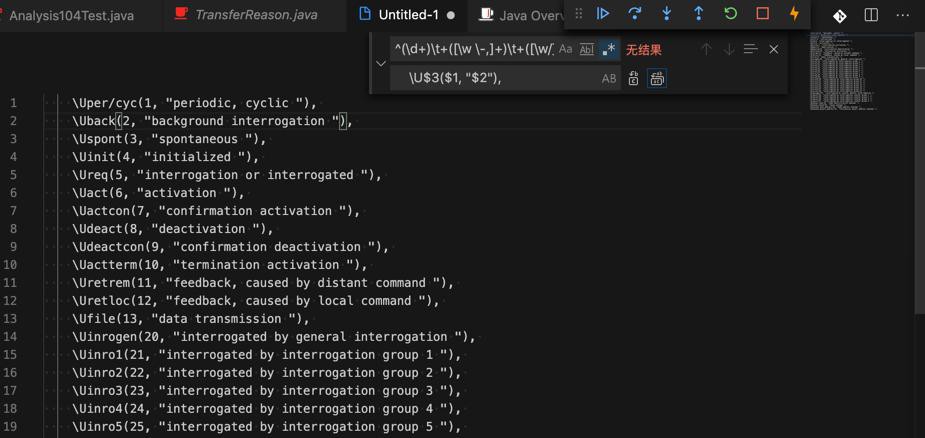Click the debug Step Into arrow
This screenshot has width=925, height=438.
point(667,14)
